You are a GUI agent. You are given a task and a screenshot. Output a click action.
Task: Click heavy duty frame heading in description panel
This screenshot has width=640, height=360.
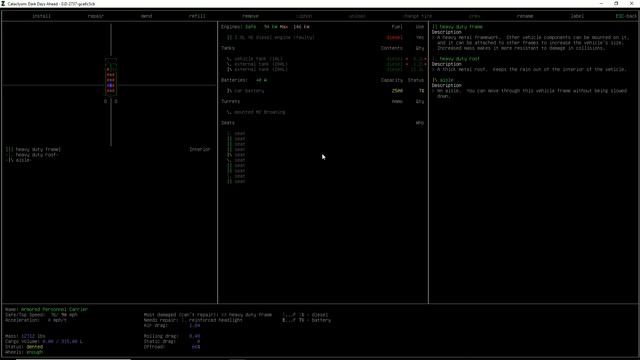pos(458,27)
